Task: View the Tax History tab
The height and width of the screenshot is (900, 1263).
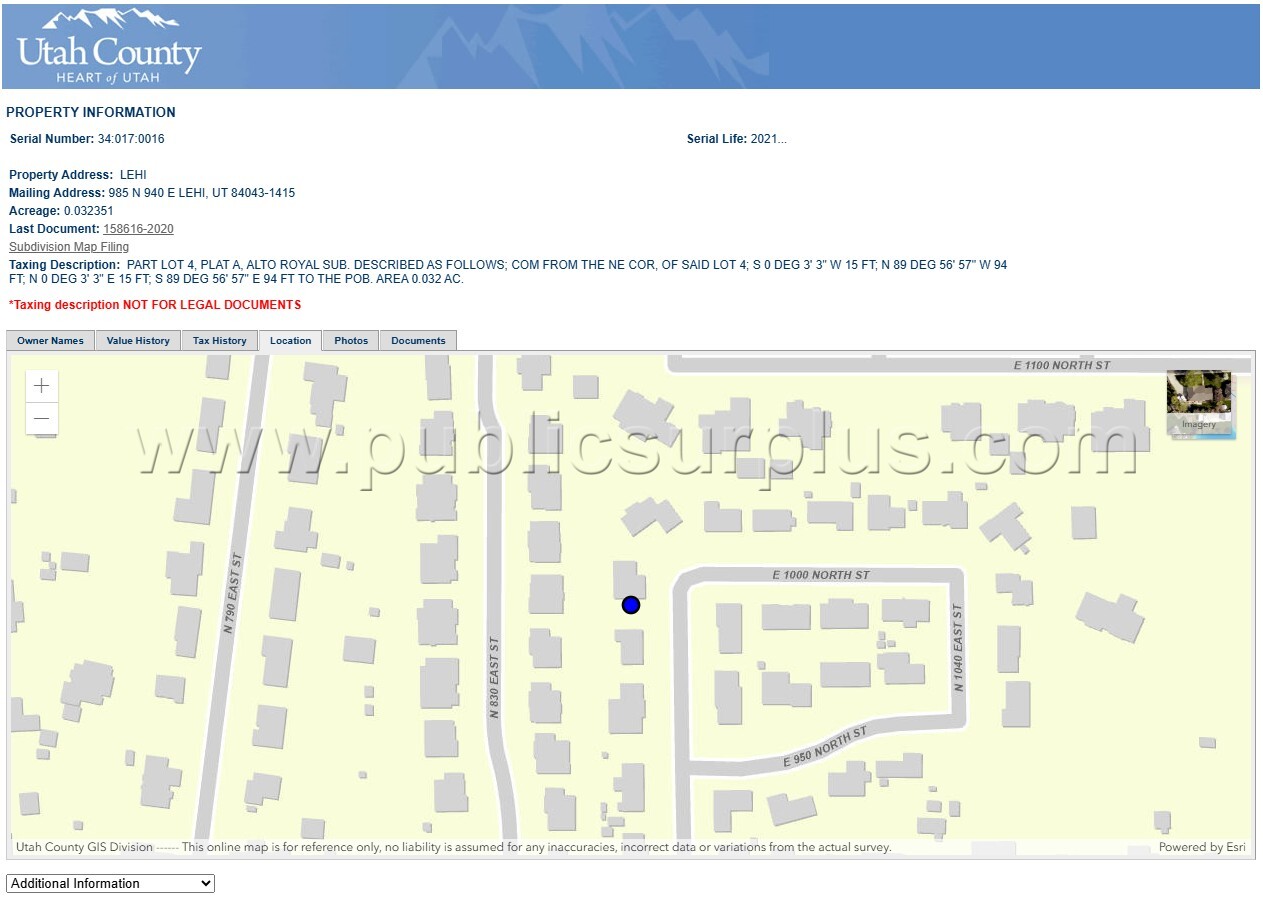Action: (x=219, y=341)
